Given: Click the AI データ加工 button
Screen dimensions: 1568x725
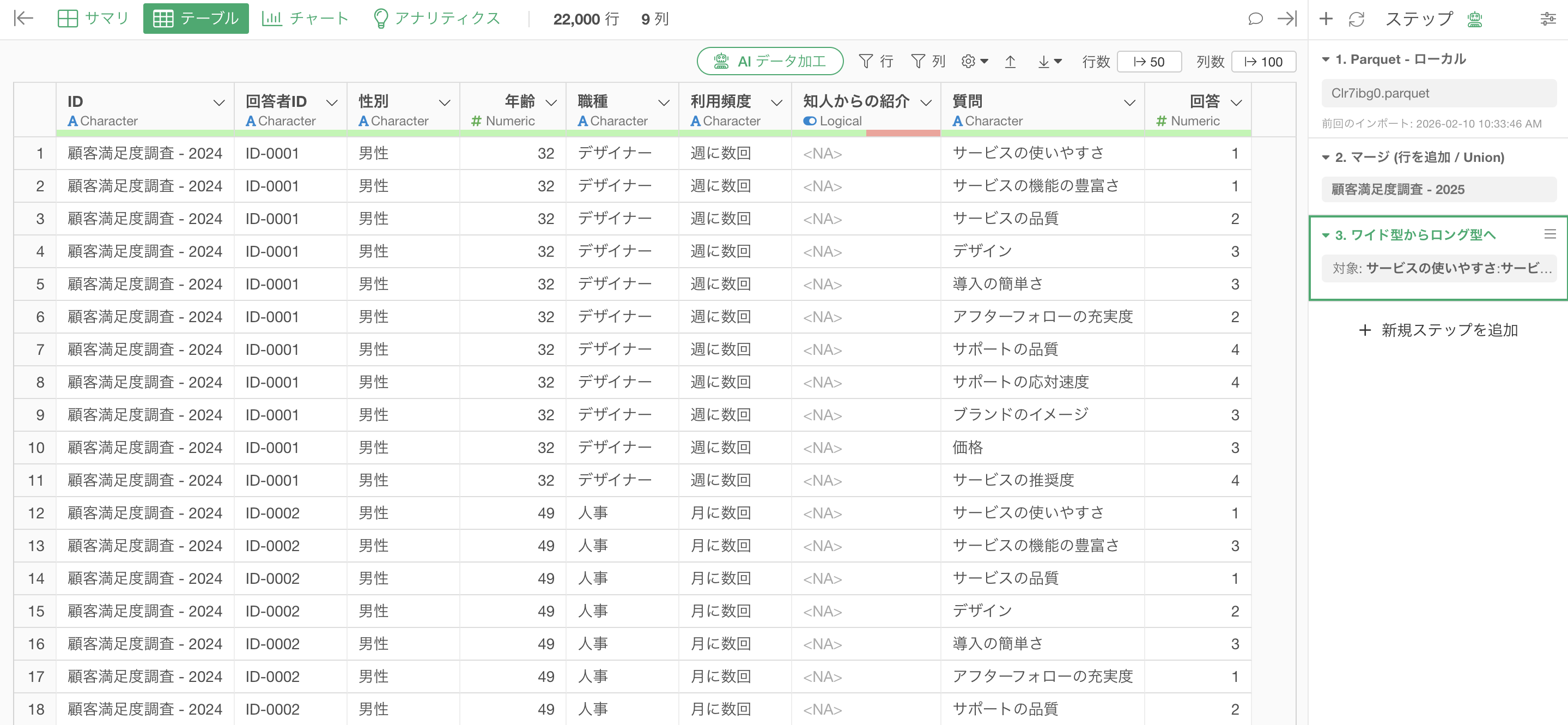Looking at the screenshot, I should [x=770, y=62].
